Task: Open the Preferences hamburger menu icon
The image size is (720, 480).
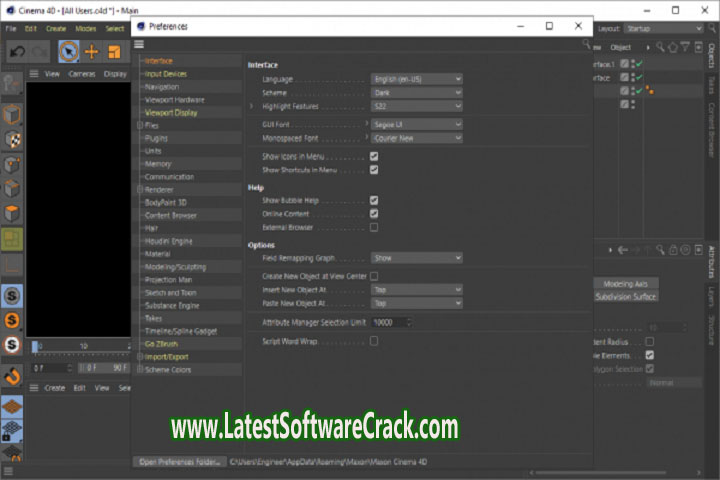Action: (140, 44)
